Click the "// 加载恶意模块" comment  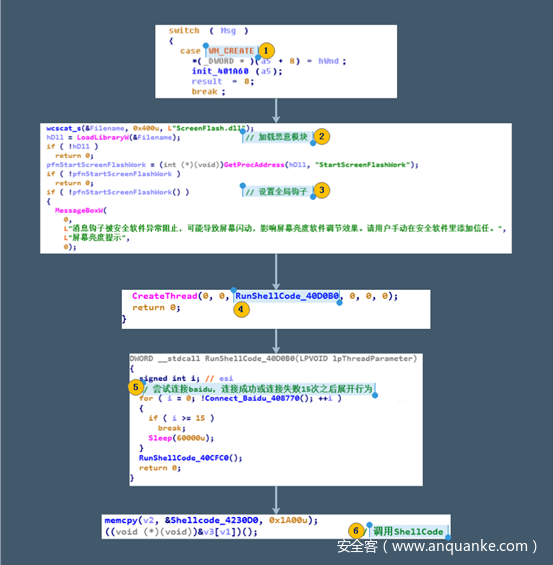point(276,137)
